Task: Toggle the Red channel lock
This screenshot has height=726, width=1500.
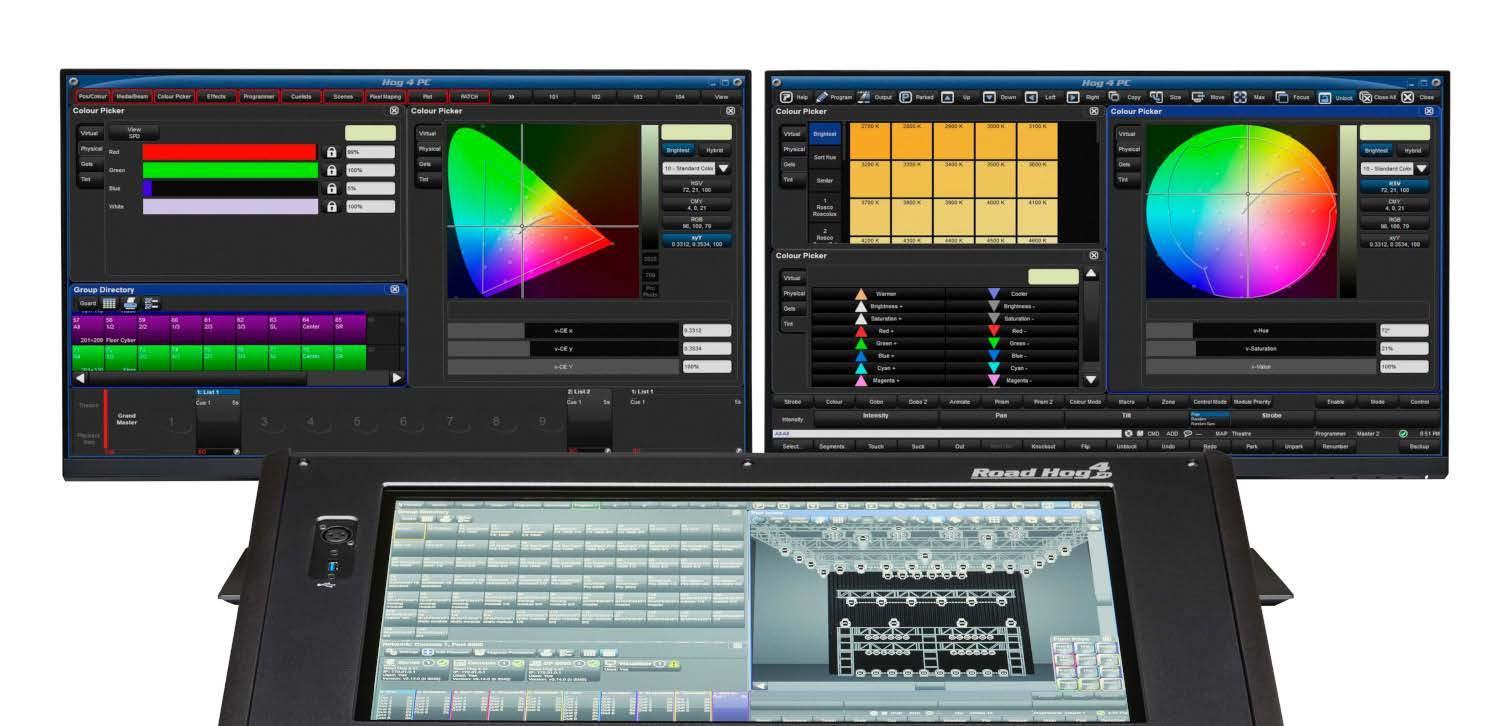Action: click(x=332, y=152)
